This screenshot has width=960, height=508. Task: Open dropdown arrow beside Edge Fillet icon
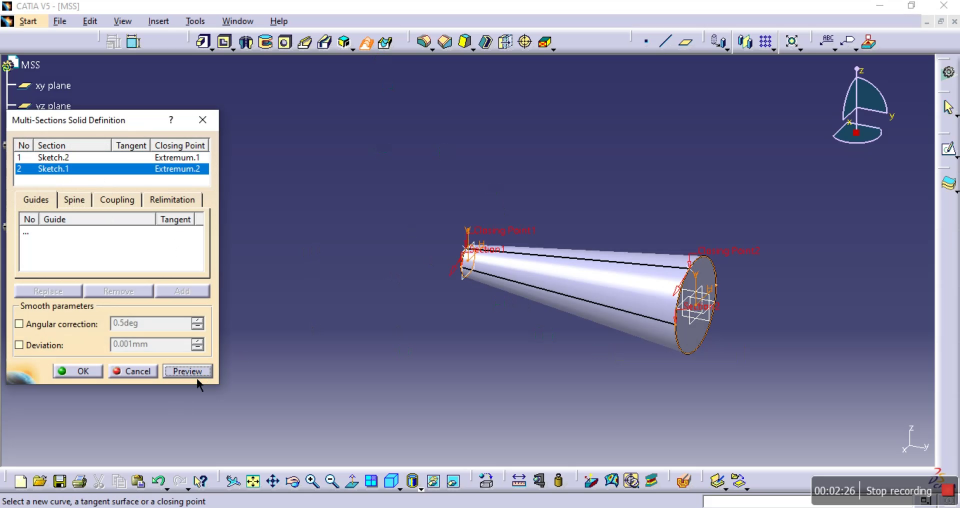(432, 49)
